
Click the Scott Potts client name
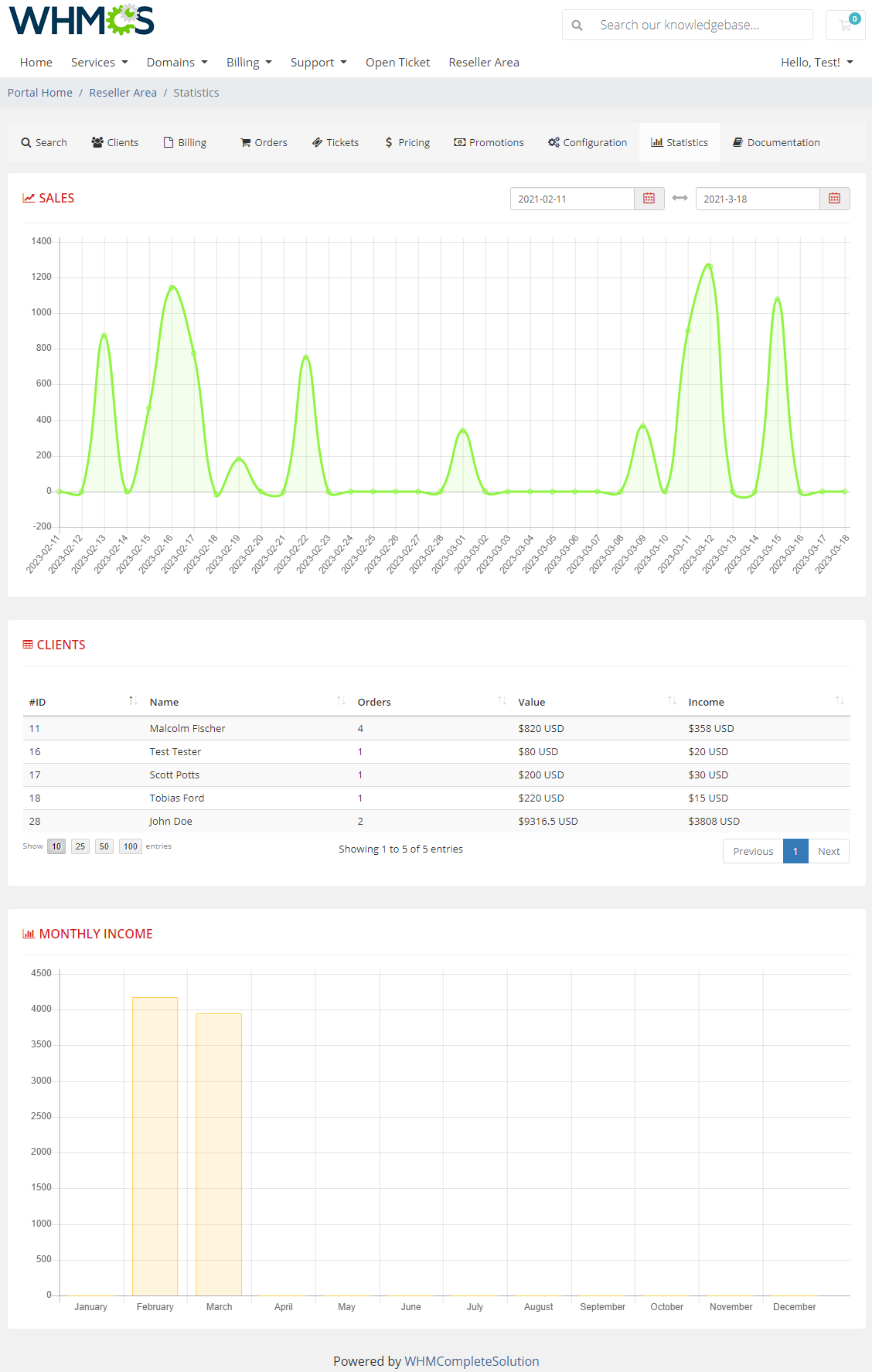tap(174, 775)
